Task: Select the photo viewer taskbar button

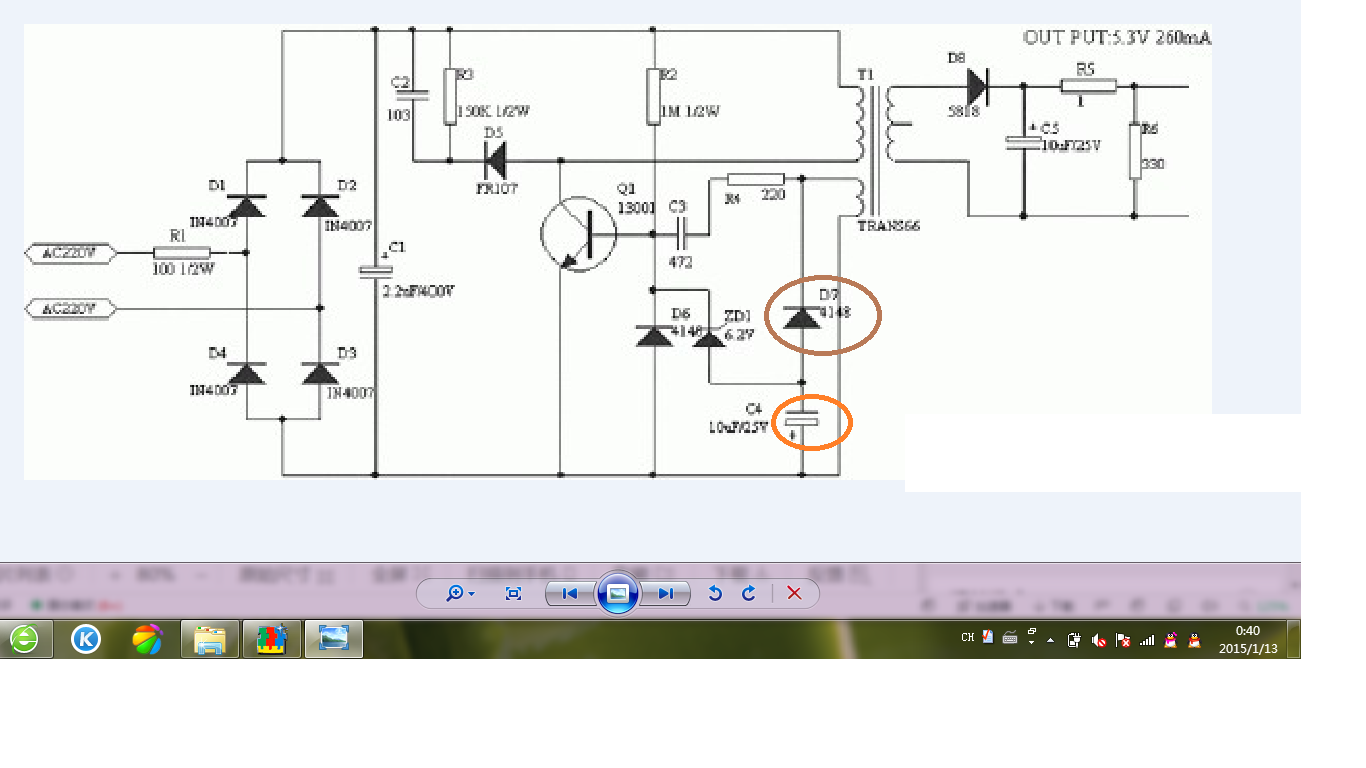Action: click(334, 638)
